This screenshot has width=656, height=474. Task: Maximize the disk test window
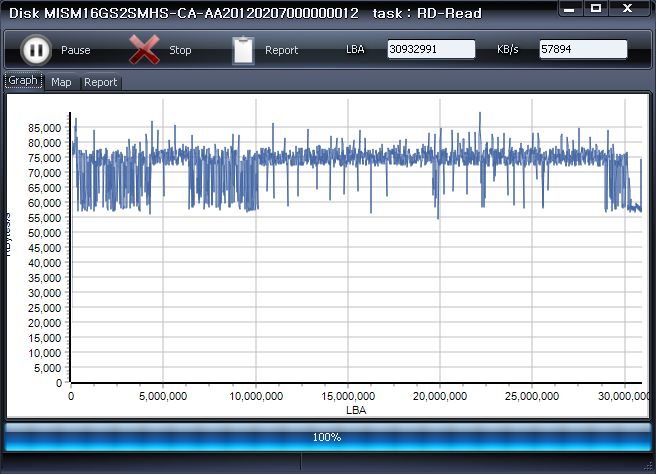596,8
